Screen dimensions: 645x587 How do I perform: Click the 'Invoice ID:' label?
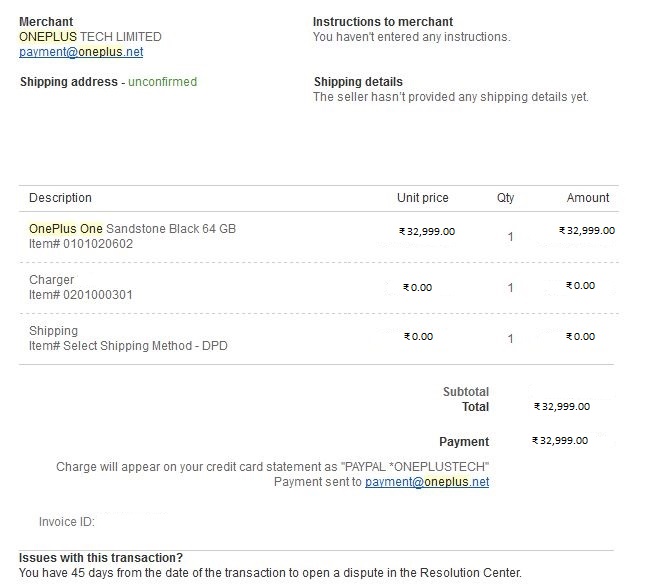click(x=66, y=522)
